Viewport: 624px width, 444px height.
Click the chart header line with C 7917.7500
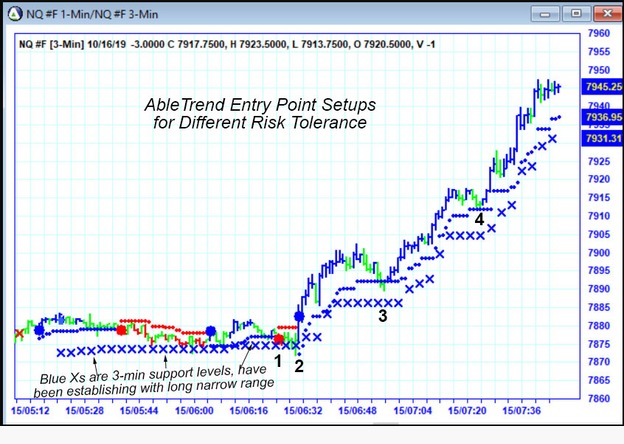[x=227, y=44]
